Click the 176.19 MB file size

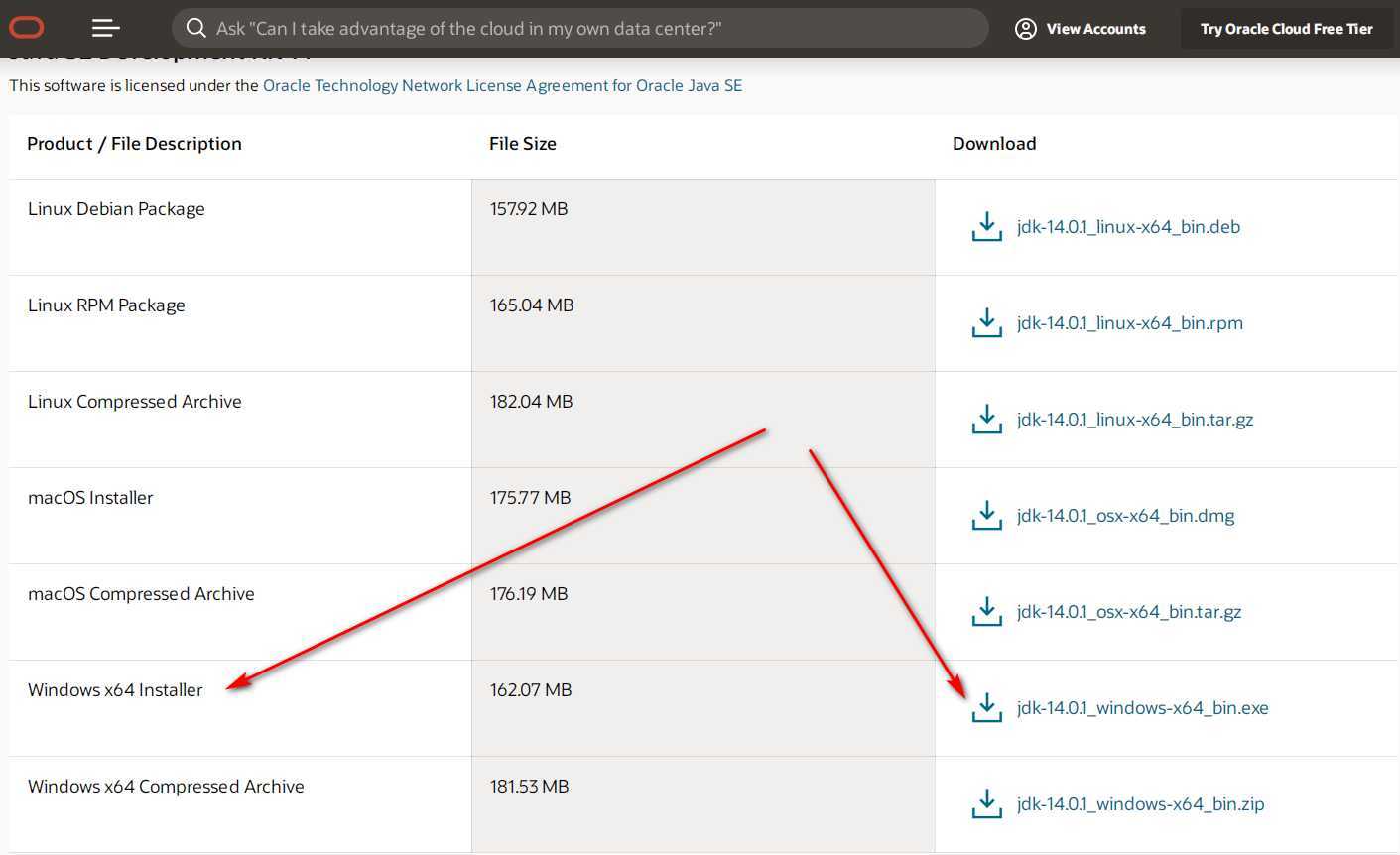tap(529, 594)
